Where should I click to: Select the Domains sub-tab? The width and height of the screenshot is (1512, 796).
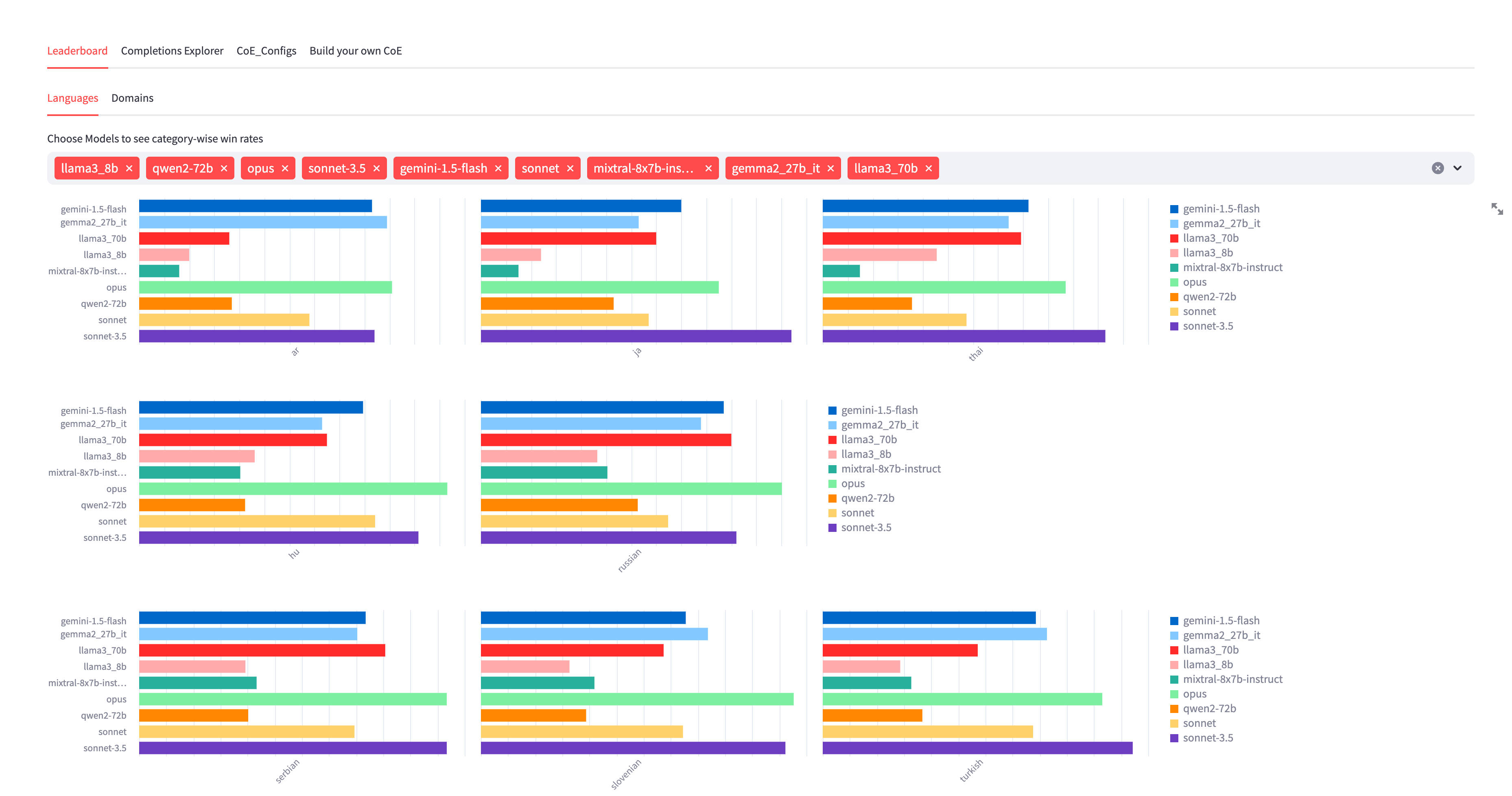132,98
